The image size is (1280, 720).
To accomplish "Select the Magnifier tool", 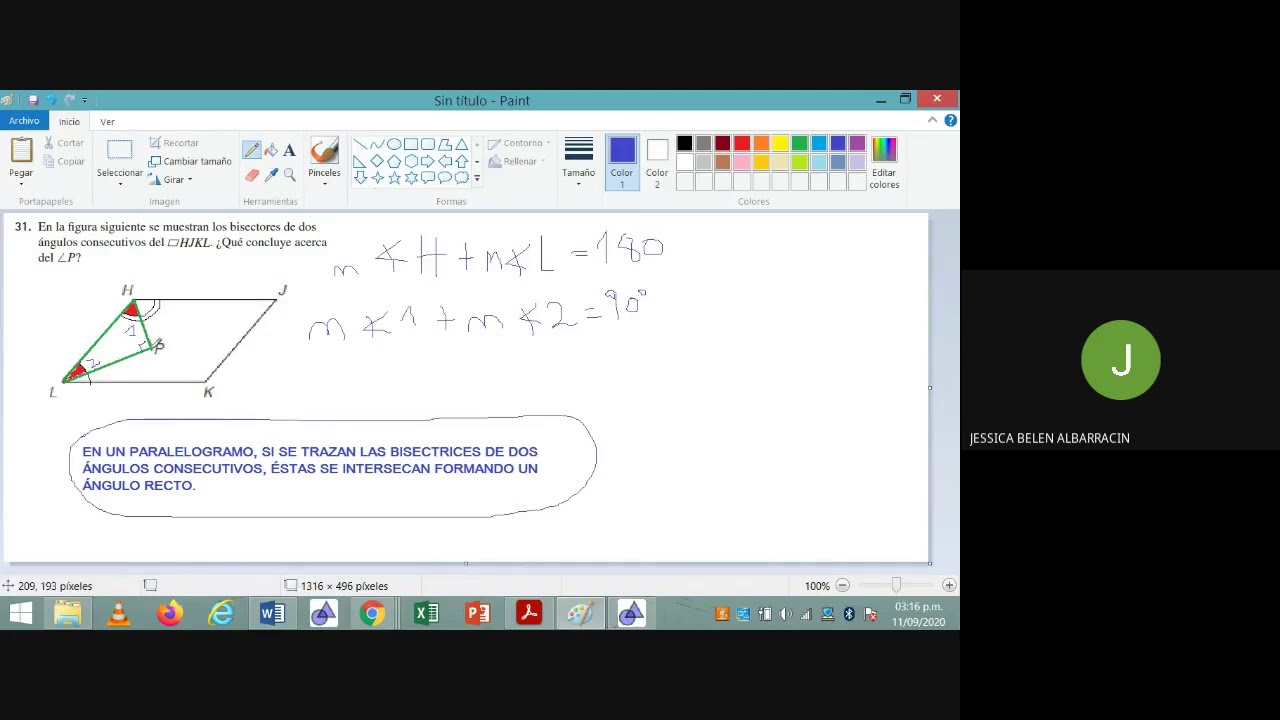I will [289, 175].
